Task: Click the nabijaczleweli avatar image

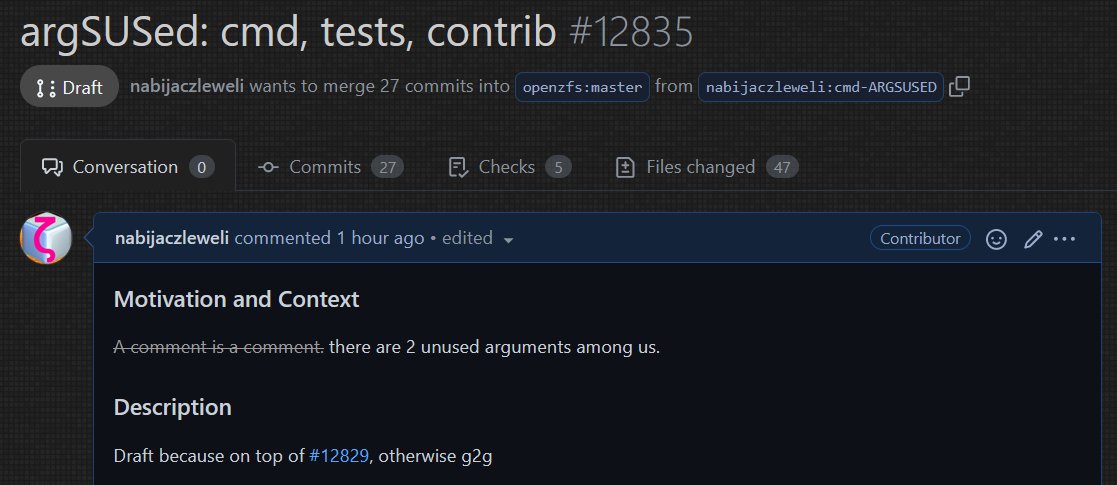Action: [46, 239]
